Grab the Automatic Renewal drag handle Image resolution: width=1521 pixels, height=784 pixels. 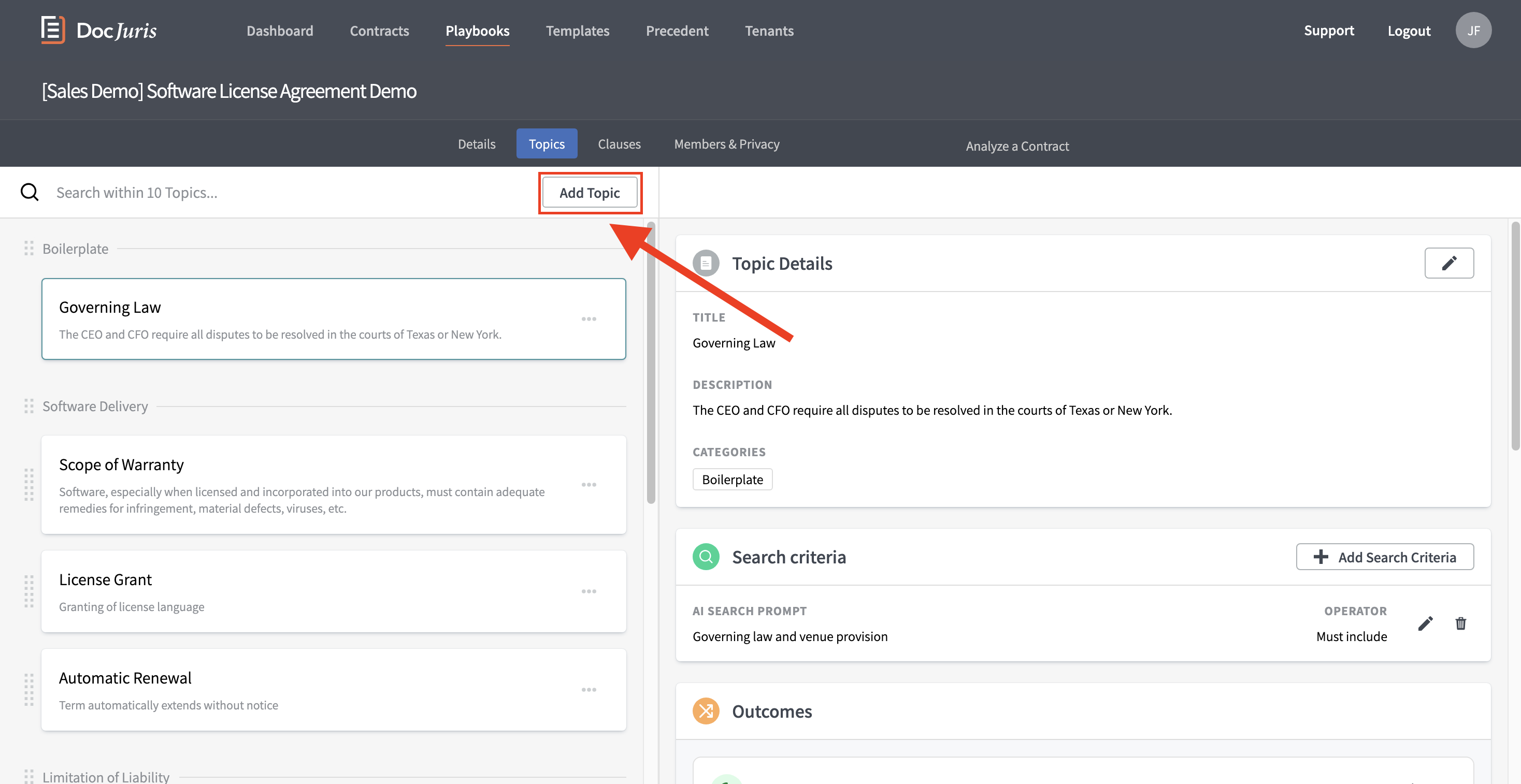pos(29,690)
